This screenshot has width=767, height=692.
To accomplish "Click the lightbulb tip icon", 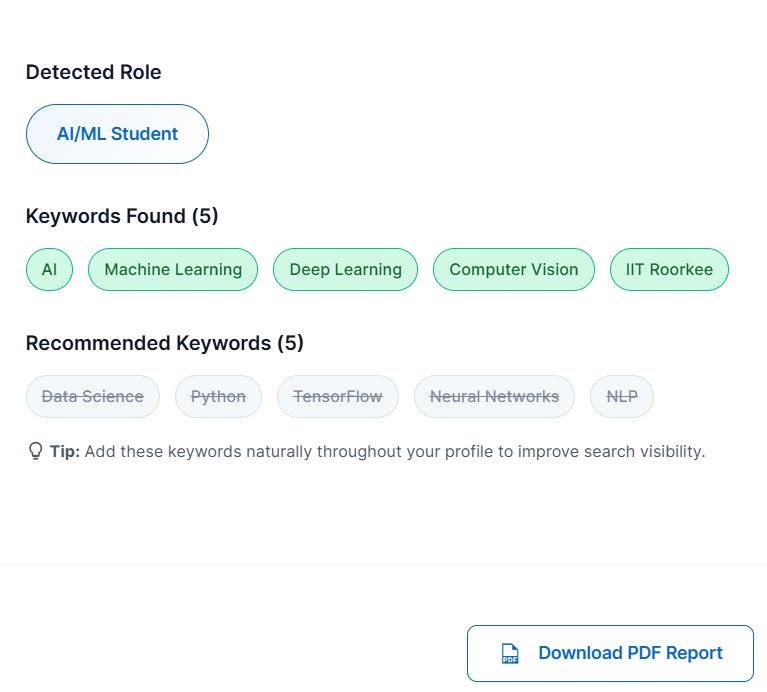I will pos(35,451).
